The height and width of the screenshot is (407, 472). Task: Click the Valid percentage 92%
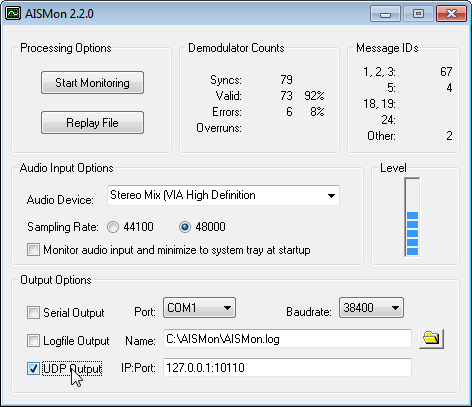pos(314,96)
